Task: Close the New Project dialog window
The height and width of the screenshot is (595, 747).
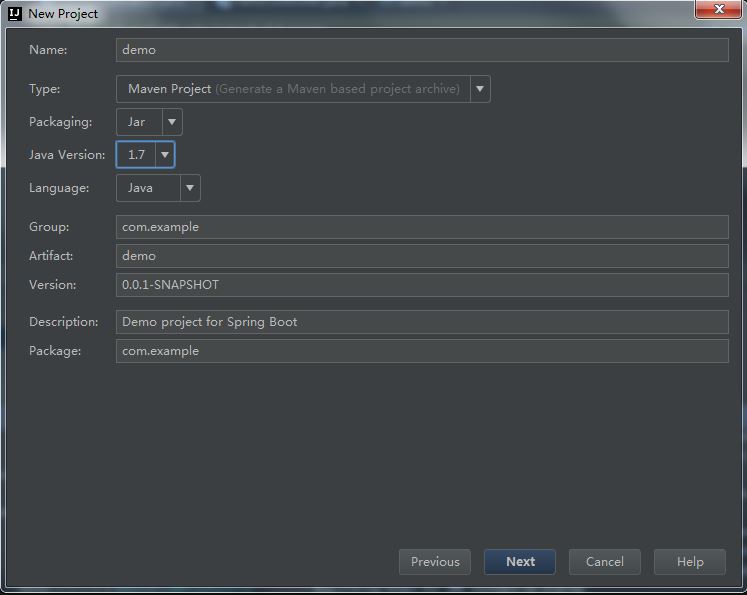Action: (718, 9)
